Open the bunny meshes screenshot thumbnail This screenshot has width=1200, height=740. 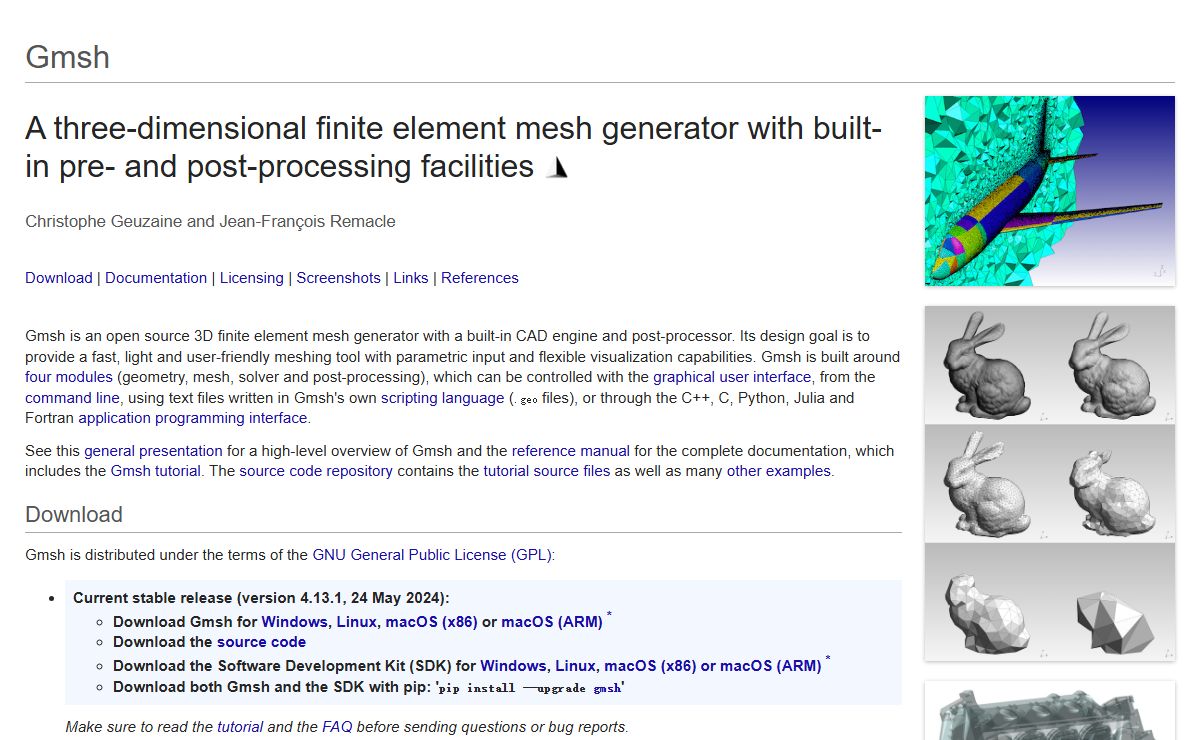[1049, 483]
